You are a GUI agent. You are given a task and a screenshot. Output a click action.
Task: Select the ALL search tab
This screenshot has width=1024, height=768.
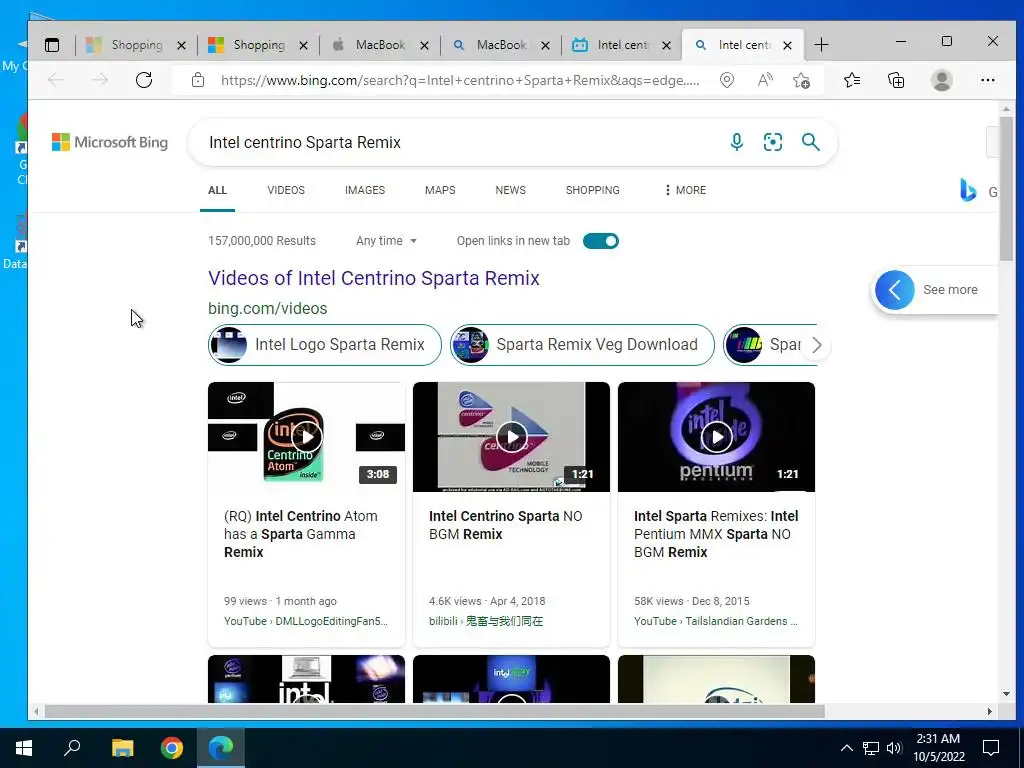[x=217, y=190]
